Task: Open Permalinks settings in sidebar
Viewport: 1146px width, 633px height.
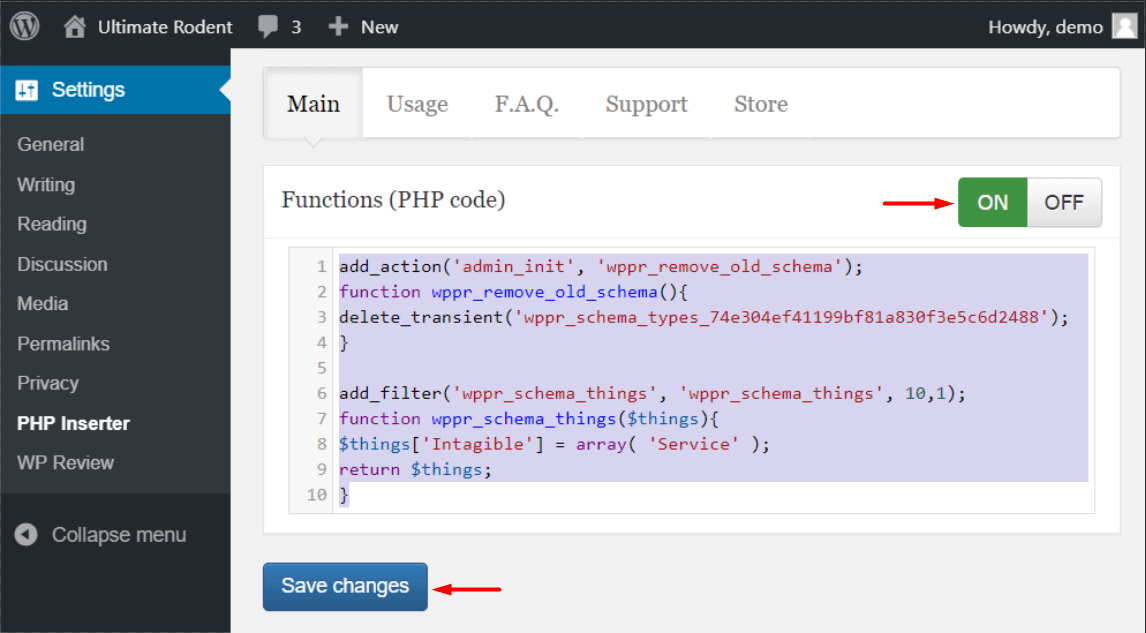Action: (63, 344)
